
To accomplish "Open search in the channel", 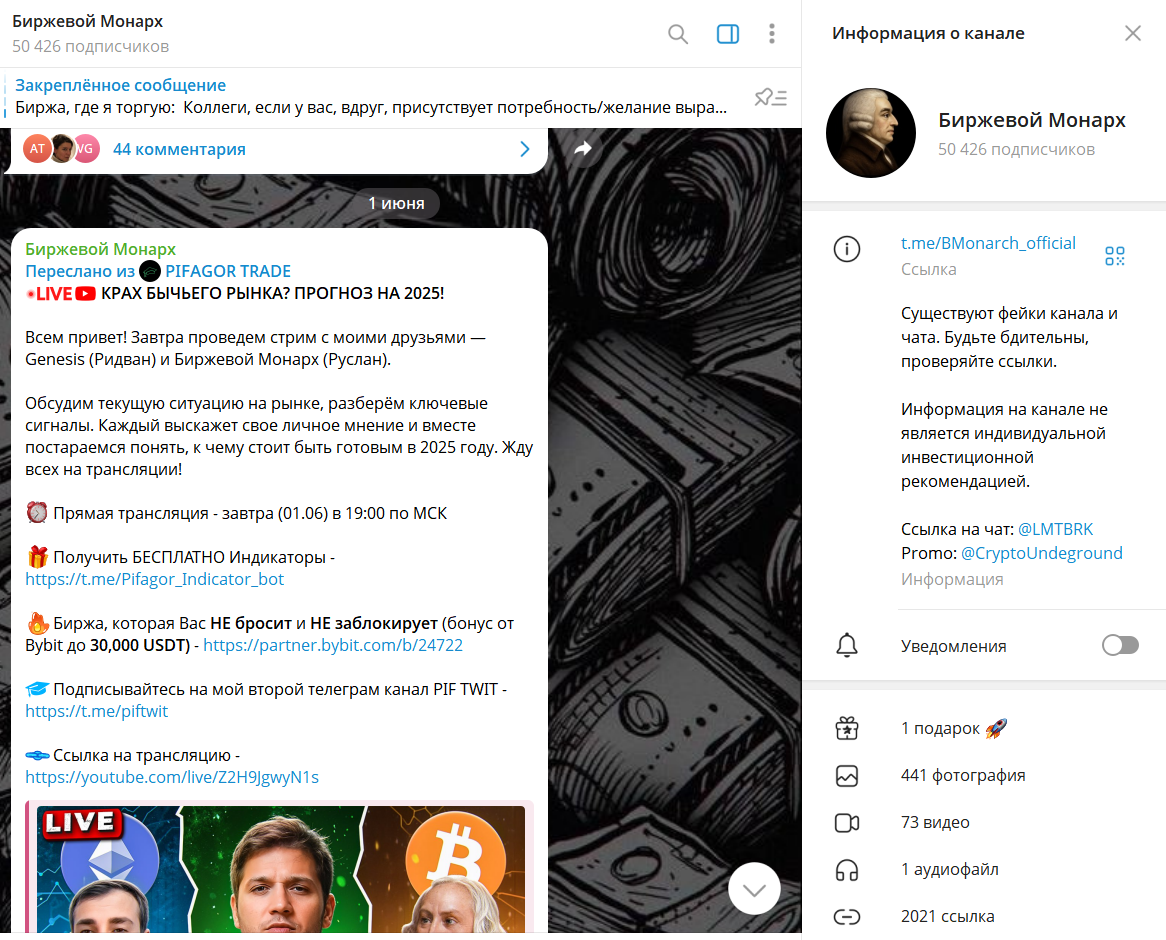I will pyautogui.click(x=677, y=33).
